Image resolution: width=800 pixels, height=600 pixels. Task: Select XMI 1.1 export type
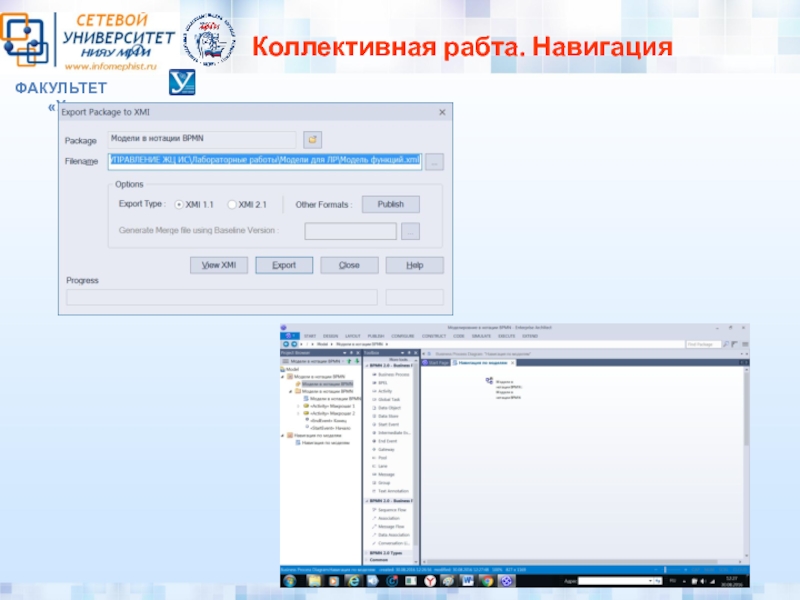pyautogui.click(x=180, y=204)
